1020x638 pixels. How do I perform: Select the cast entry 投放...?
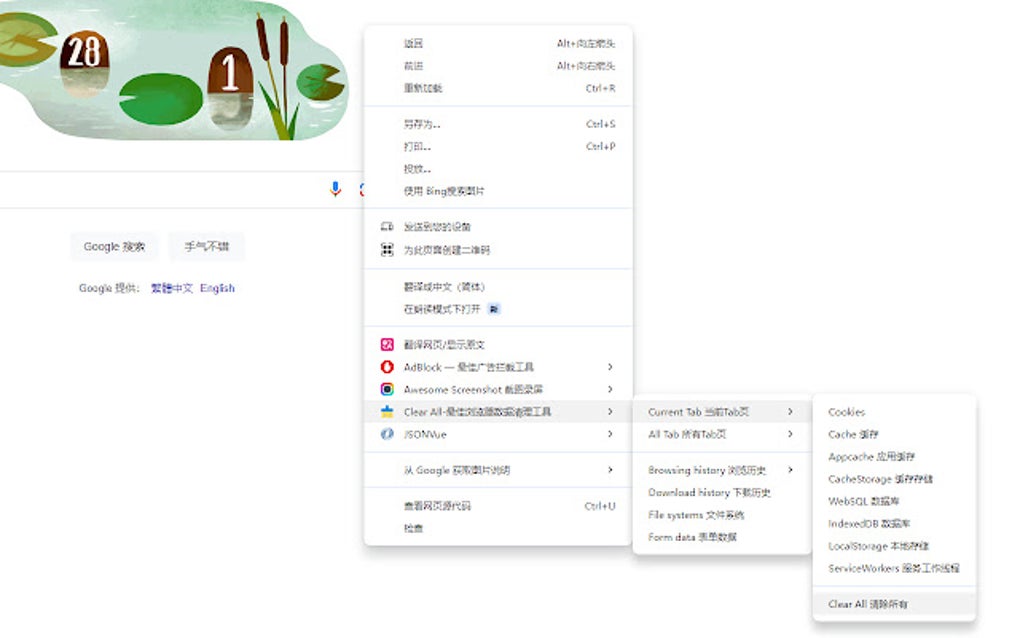tap(498, 168)
